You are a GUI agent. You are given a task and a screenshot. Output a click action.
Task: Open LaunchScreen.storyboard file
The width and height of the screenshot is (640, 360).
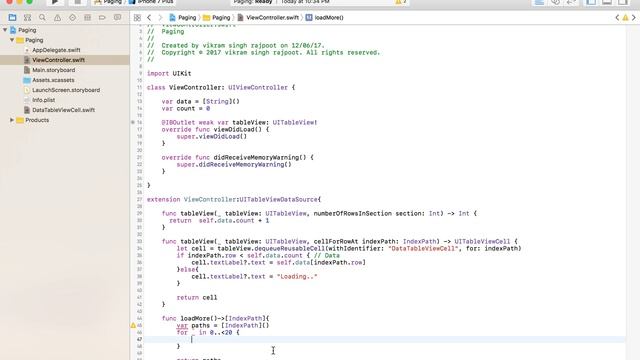tap(66, 90)
